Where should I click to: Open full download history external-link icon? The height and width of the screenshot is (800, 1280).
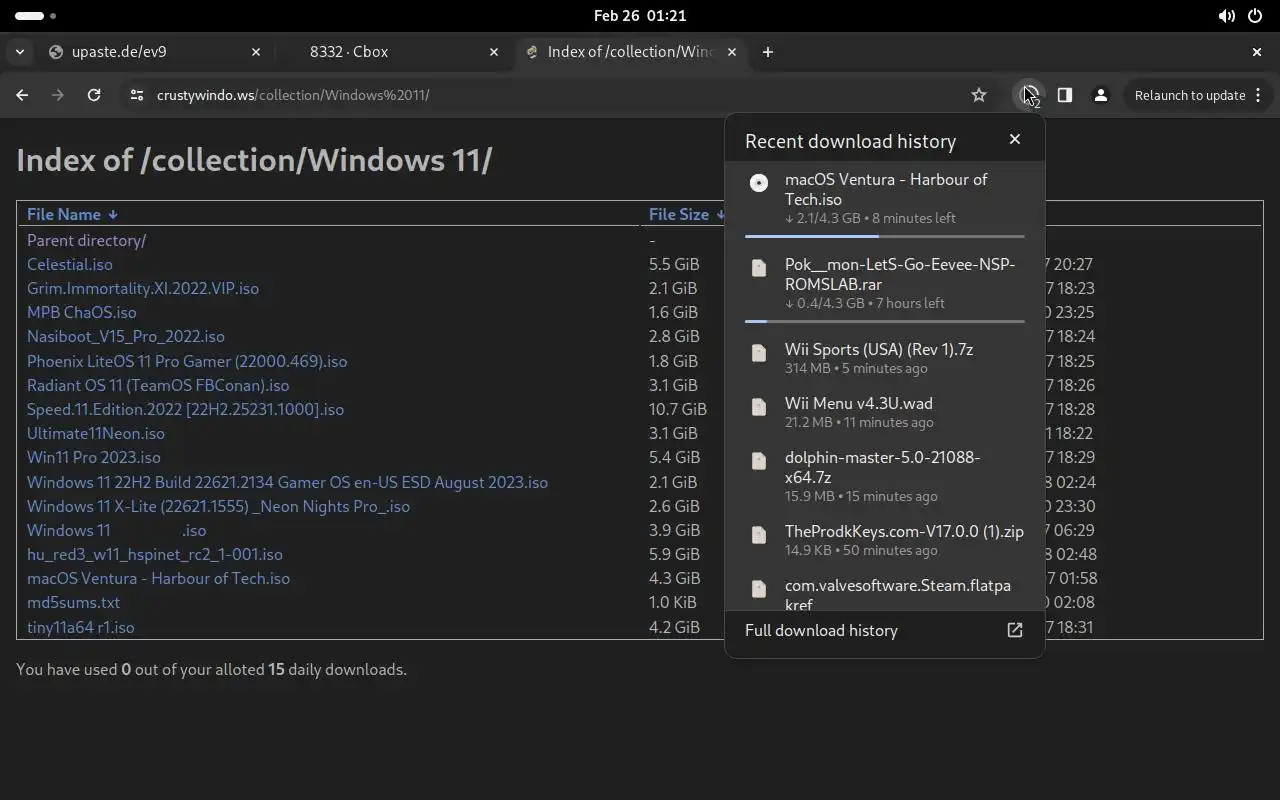pos(1015,630)
